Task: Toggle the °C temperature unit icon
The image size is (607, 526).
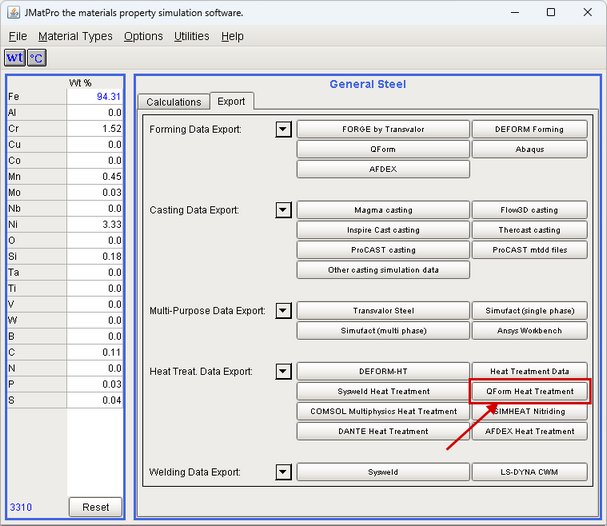Action: (x=36, y=58)
